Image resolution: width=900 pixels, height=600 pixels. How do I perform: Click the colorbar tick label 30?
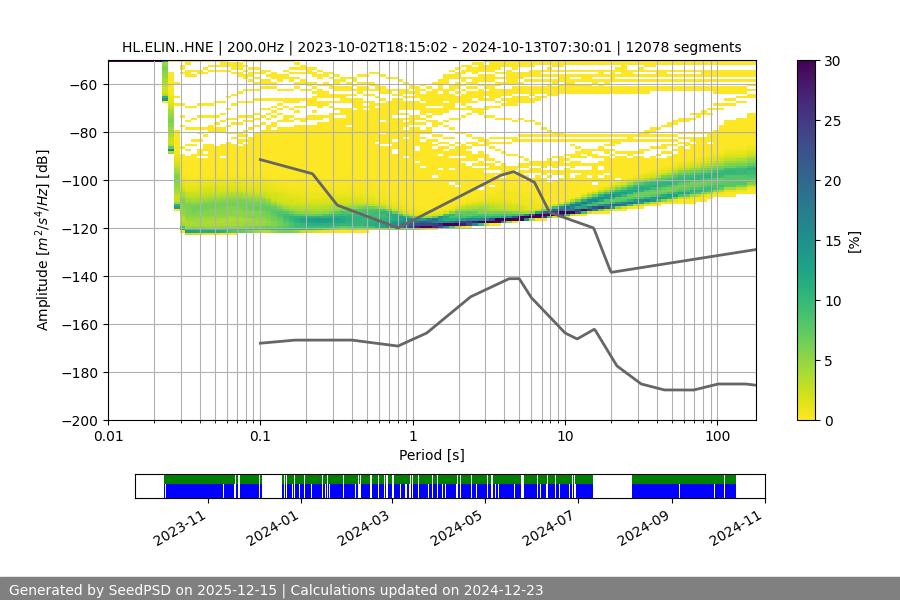[833, 61]
